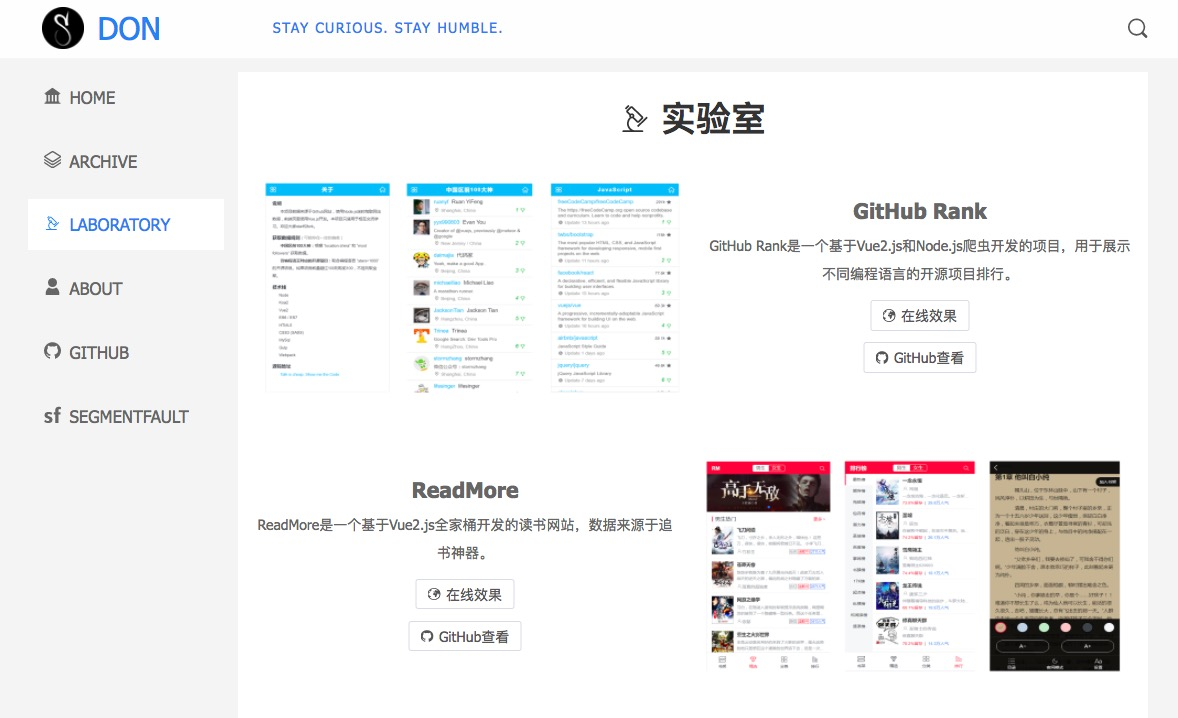Image resolution: width=1178 pixels, height=718 pixels.
Task: Open the GitHub Rank about-page screenshot
Action: [x=327, y=287]
